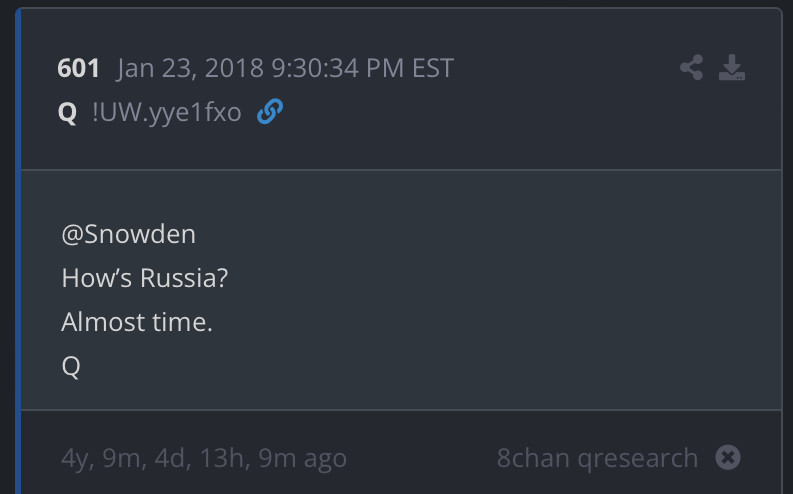
Task: Click the 9:30:34 PM EST time
Action: 362,68
